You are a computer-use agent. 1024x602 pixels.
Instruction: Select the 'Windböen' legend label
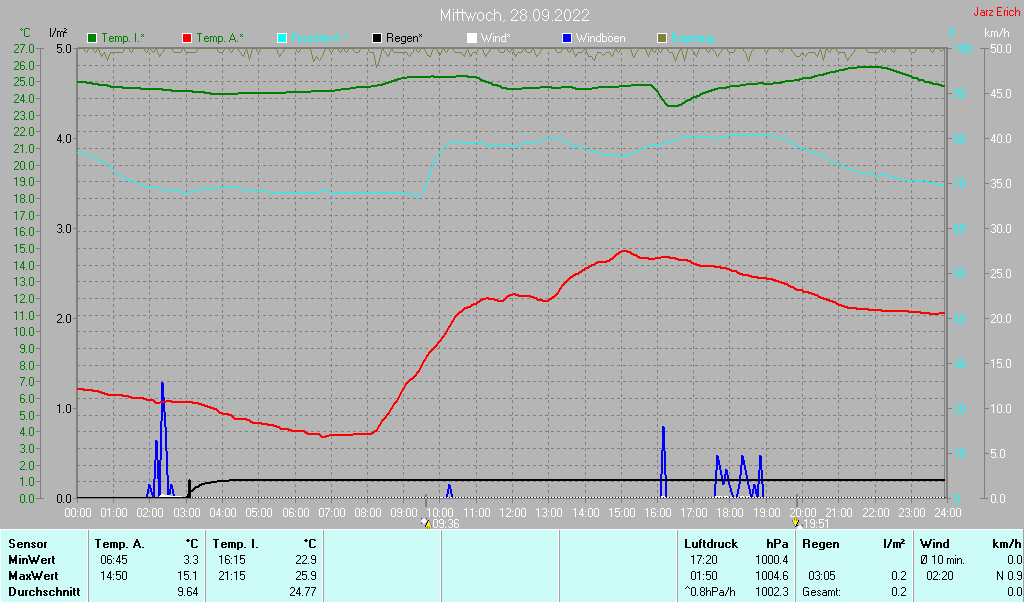[x=600, y=39]
